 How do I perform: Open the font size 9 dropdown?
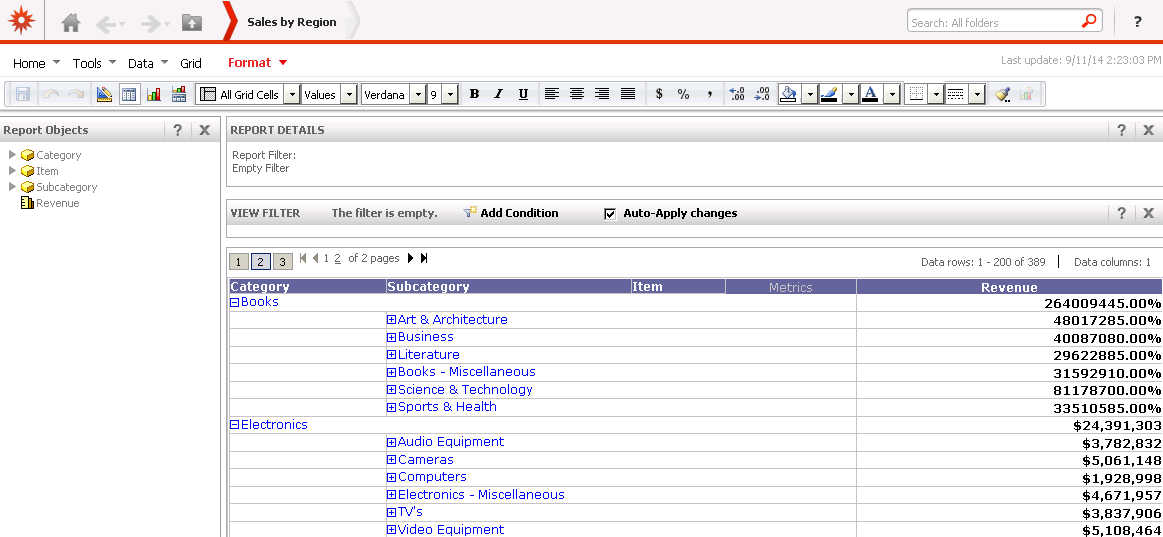pyautogui.click(x=449, y=94)
